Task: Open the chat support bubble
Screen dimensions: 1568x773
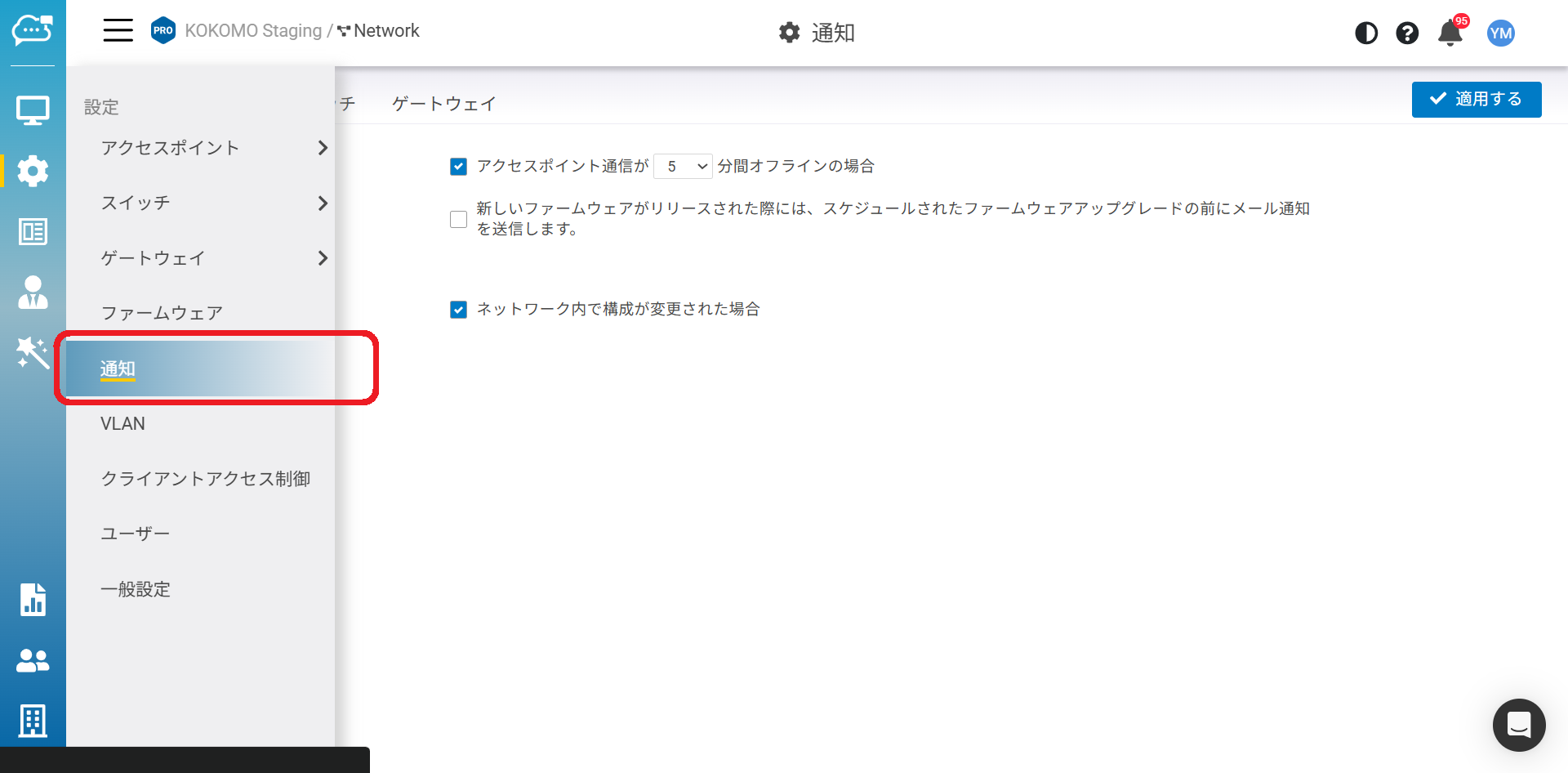Action: point(1518,724)
